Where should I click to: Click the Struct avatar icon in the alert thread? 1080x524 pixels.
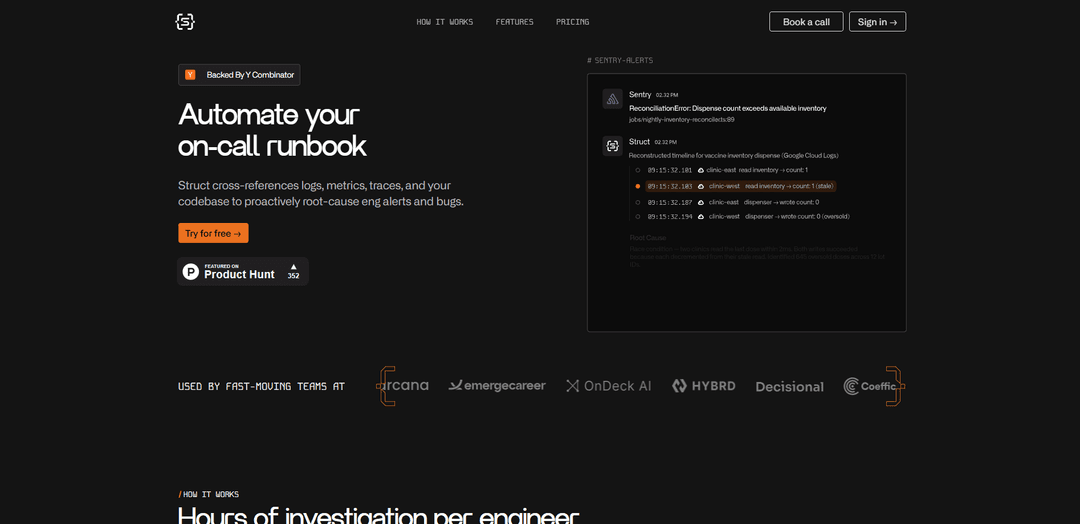(x=612, y=146)
